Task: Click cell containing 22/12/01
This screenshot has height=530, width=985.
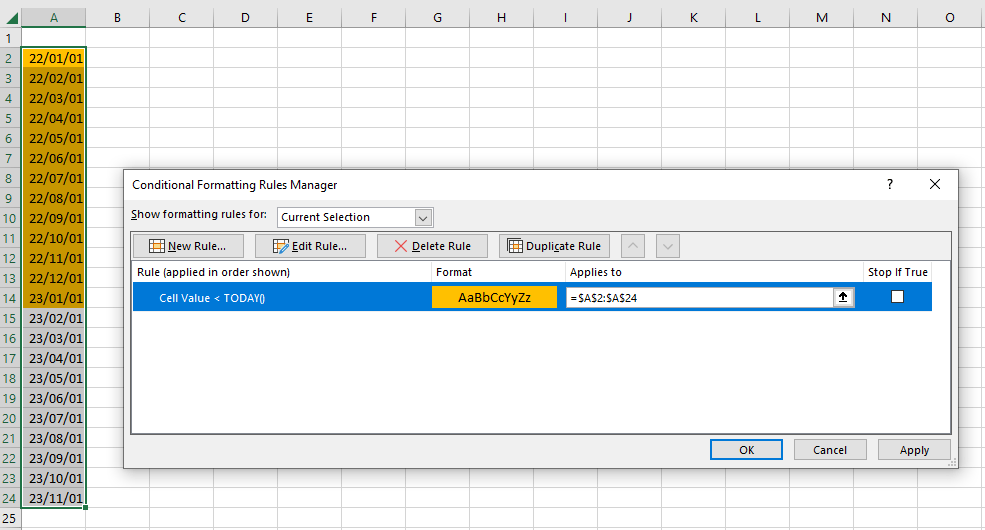Action: coord(54,278)
